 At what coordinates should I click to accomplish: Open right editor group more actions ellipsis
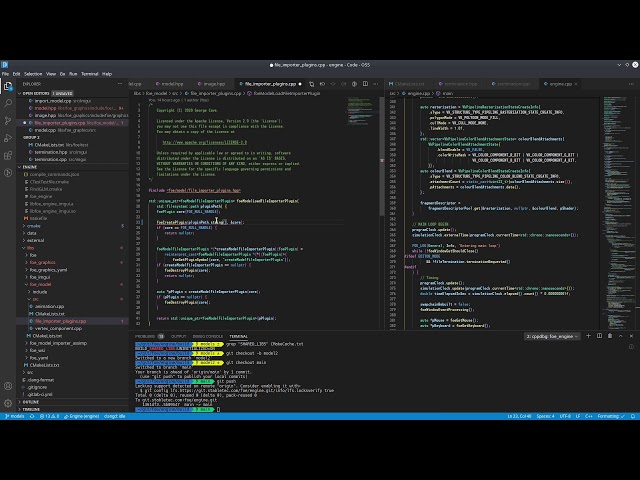(631, 84)
